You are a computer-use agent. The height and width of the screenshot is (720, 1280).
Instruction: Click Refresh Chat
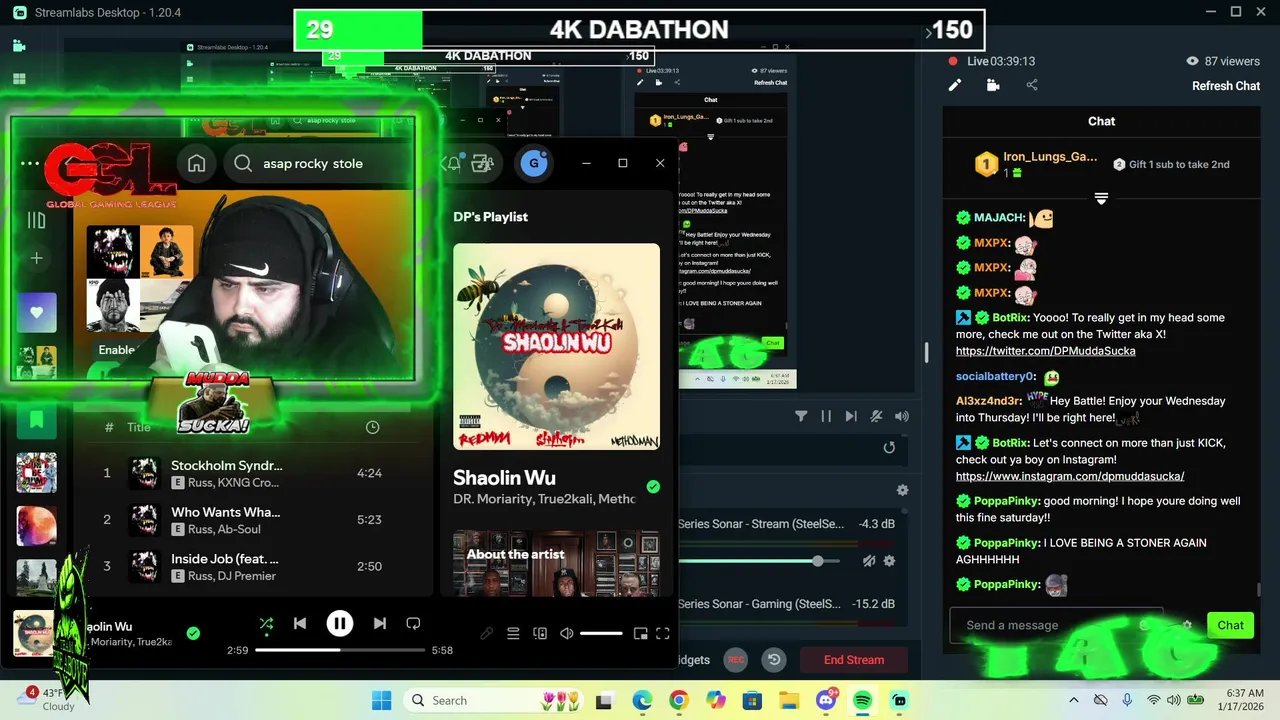pyautogui.click(x=1226, y=86)
